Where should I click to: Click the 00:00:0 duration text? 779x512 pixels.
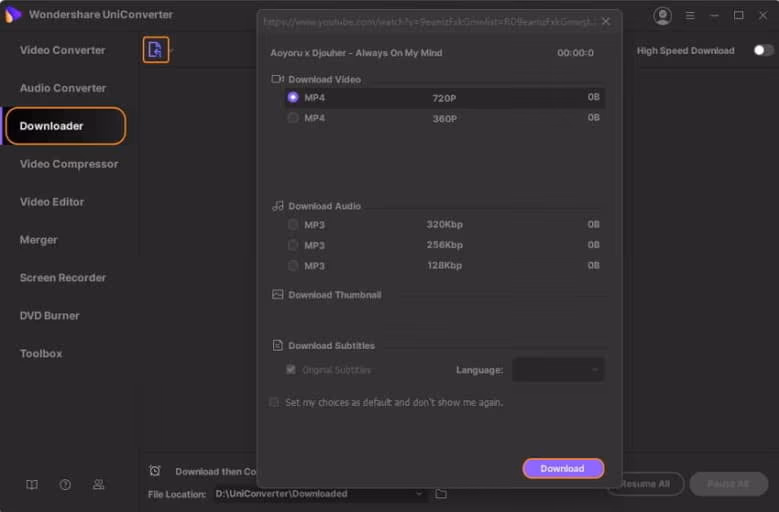click(x=575, y=53)
